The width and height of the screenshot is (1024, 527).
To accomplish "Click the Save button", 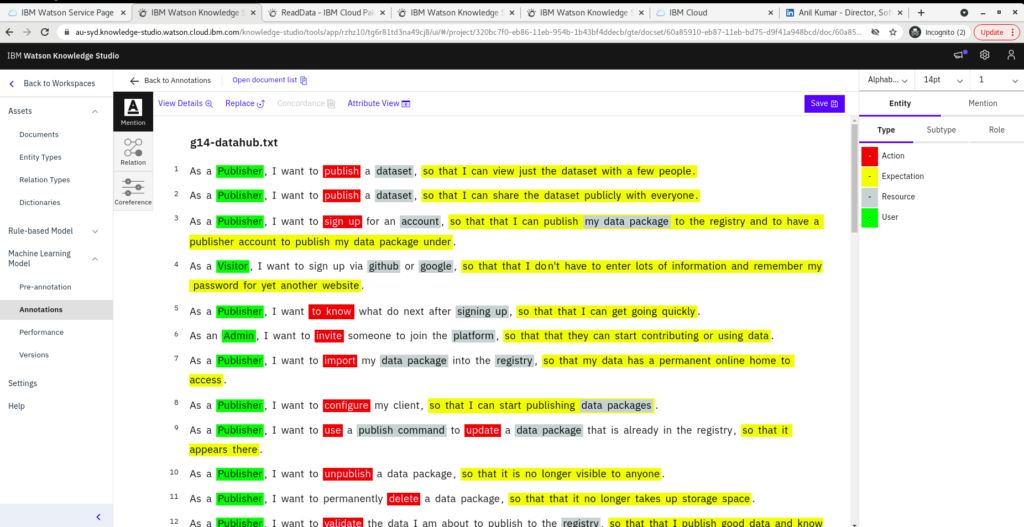I will pos(824,104).
